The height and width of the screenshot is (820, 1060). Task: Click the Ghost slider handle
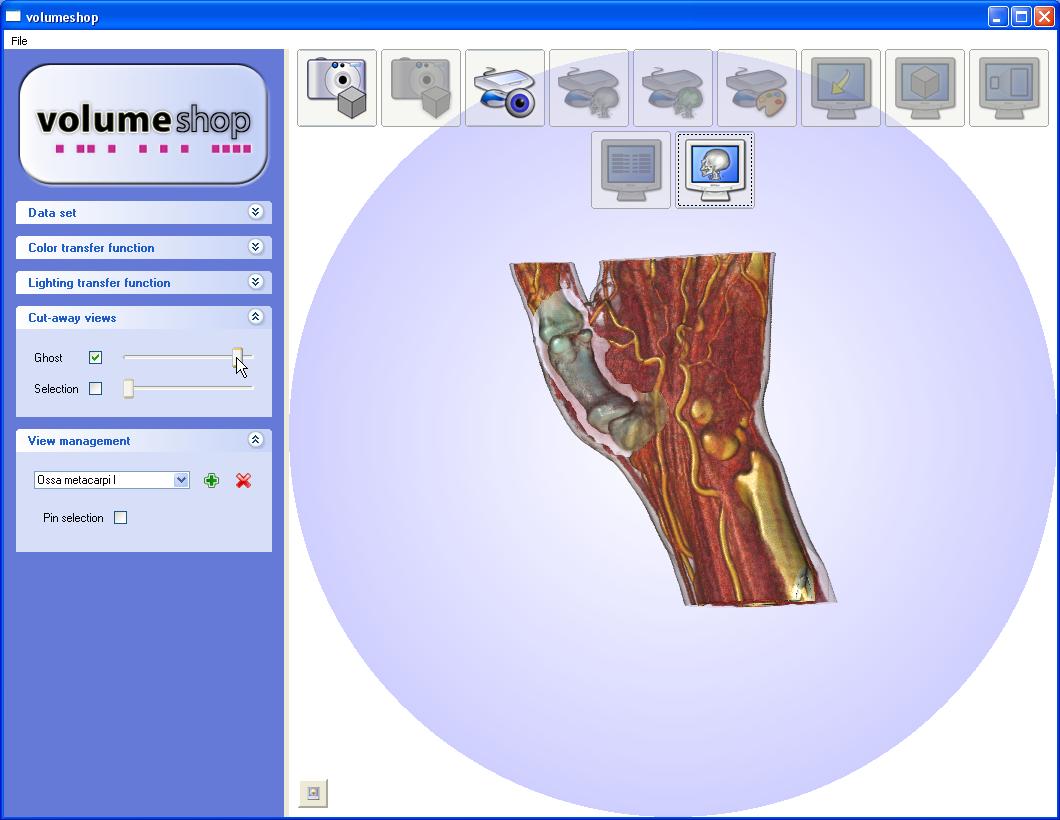(x=237, y=357)
